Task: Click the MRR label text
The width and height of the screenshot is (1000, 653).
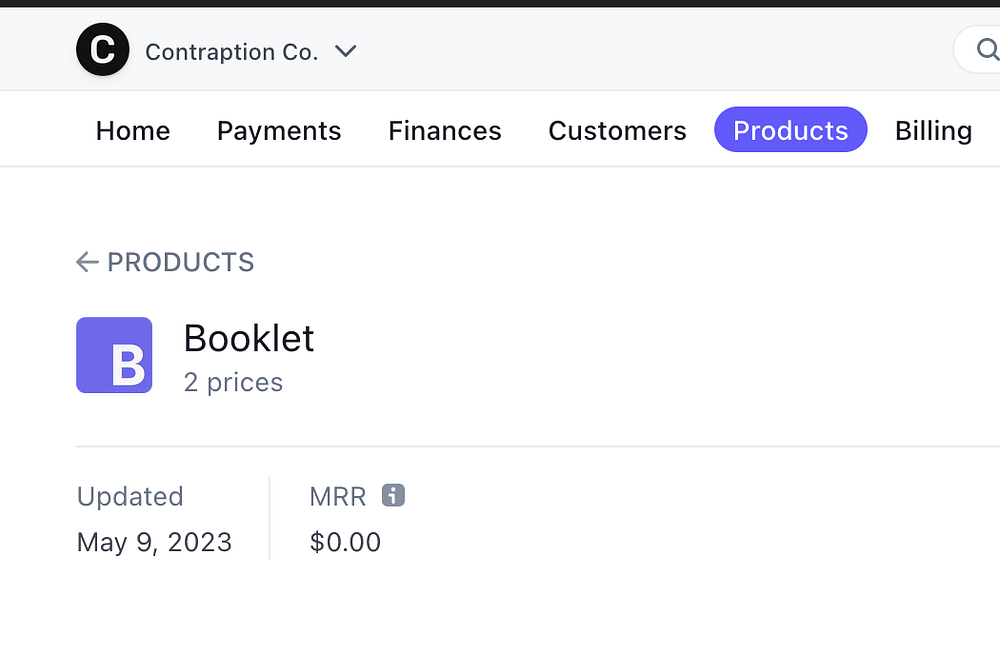Action: coord(338,496)
